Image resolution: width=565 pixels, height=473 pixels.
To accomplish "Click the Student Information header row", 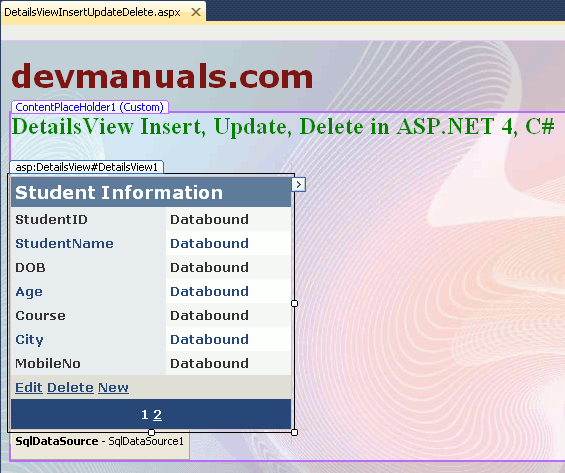I will (151, 192).
